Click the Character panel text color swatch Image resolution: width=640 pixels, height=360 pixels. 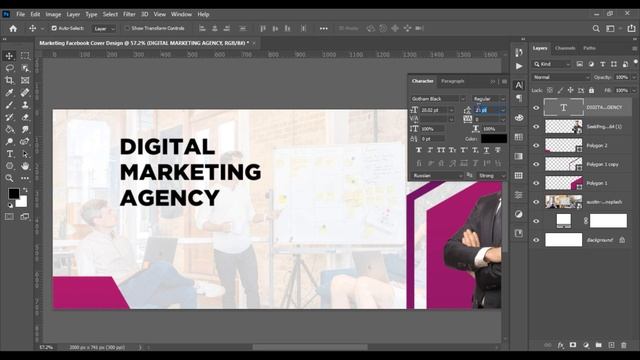pyautogui.click(x=494, y=139)
